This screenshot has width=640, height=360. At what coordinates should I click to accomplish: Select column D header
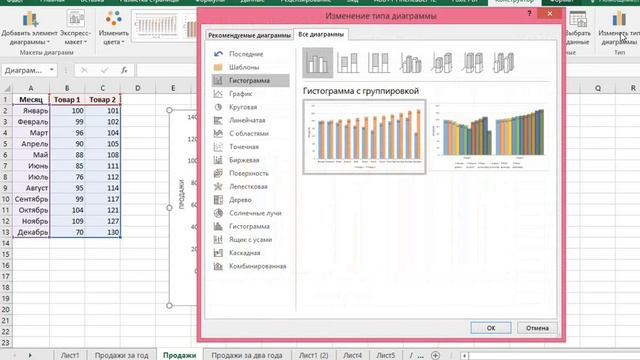(x=138, y=88)
